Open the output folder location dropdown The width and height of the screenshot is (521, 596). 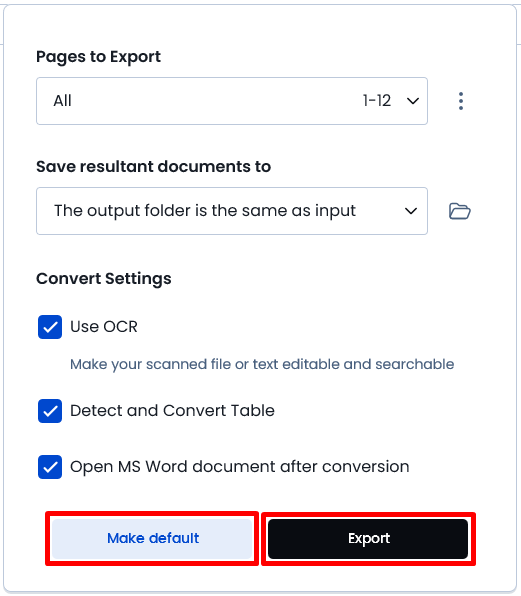pos(232,211)
